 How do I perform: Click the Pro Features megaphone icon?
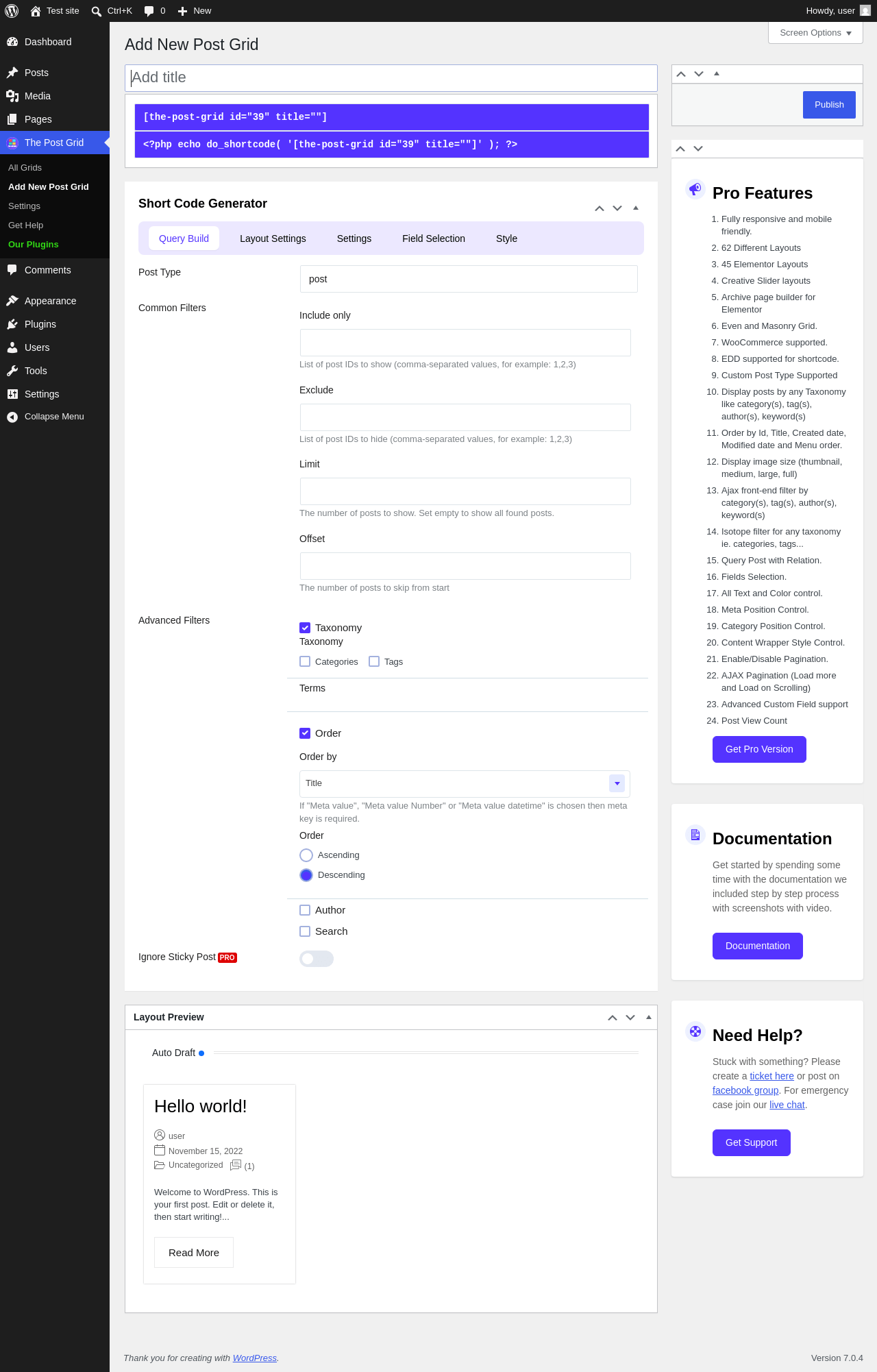[x=695, y=188]
